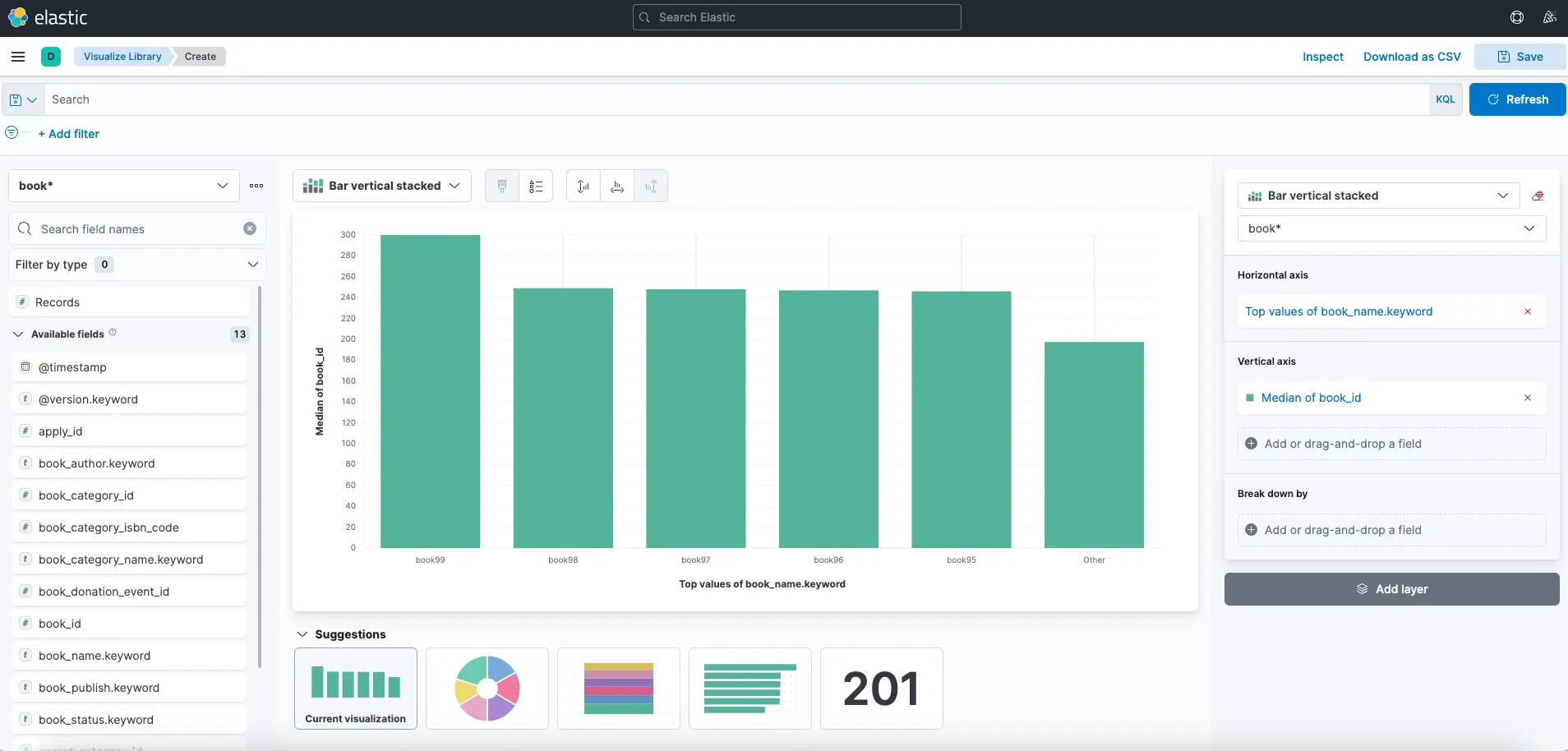Select the Records field

(x=129, y=302)
